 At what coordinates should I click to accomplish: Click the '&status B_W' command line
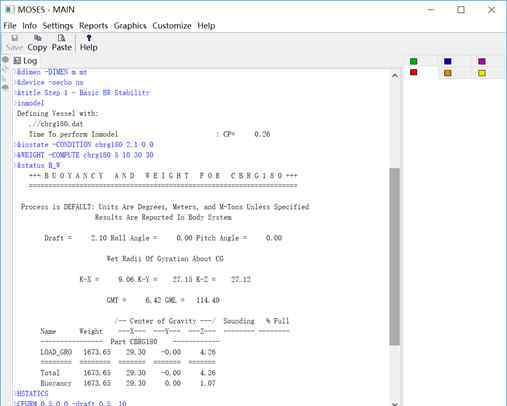tap(38, 165)
